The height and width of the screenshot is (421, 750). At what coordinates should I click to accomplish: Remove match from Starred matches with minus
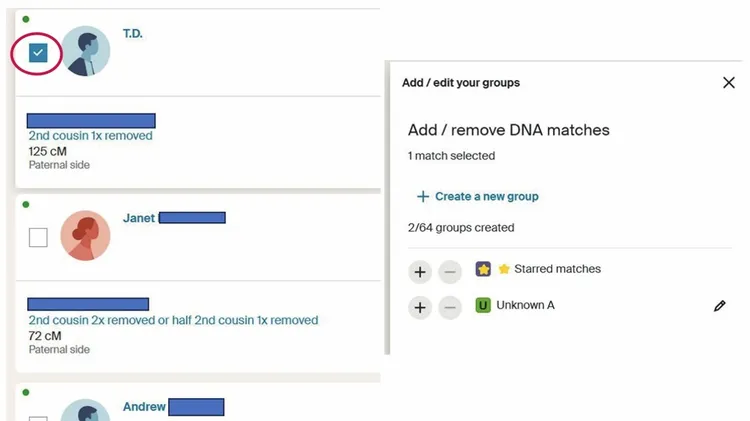click(x=451, y=271)
